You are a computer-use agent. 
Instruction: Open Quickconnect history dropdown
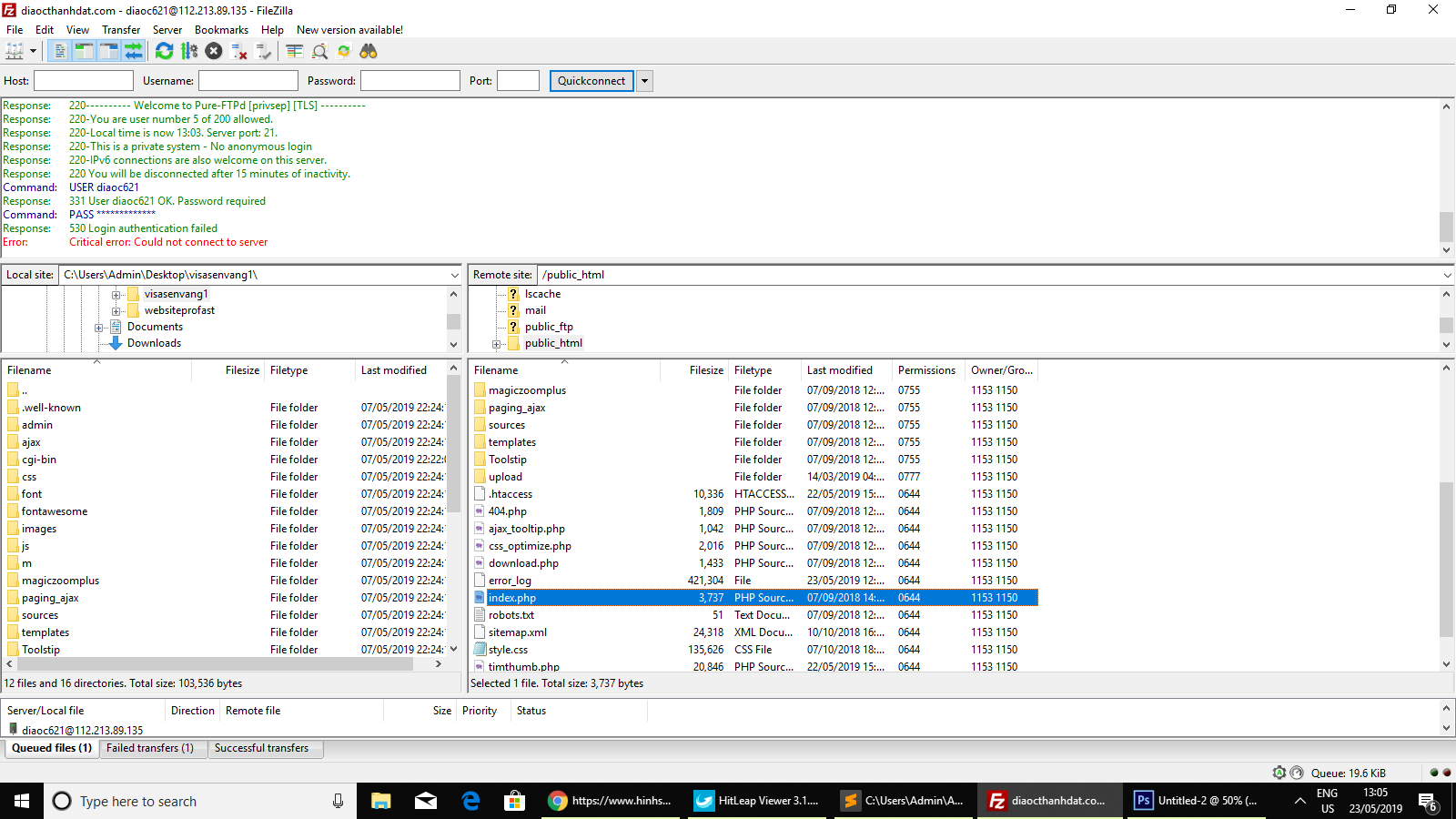[x=644, y=81]
